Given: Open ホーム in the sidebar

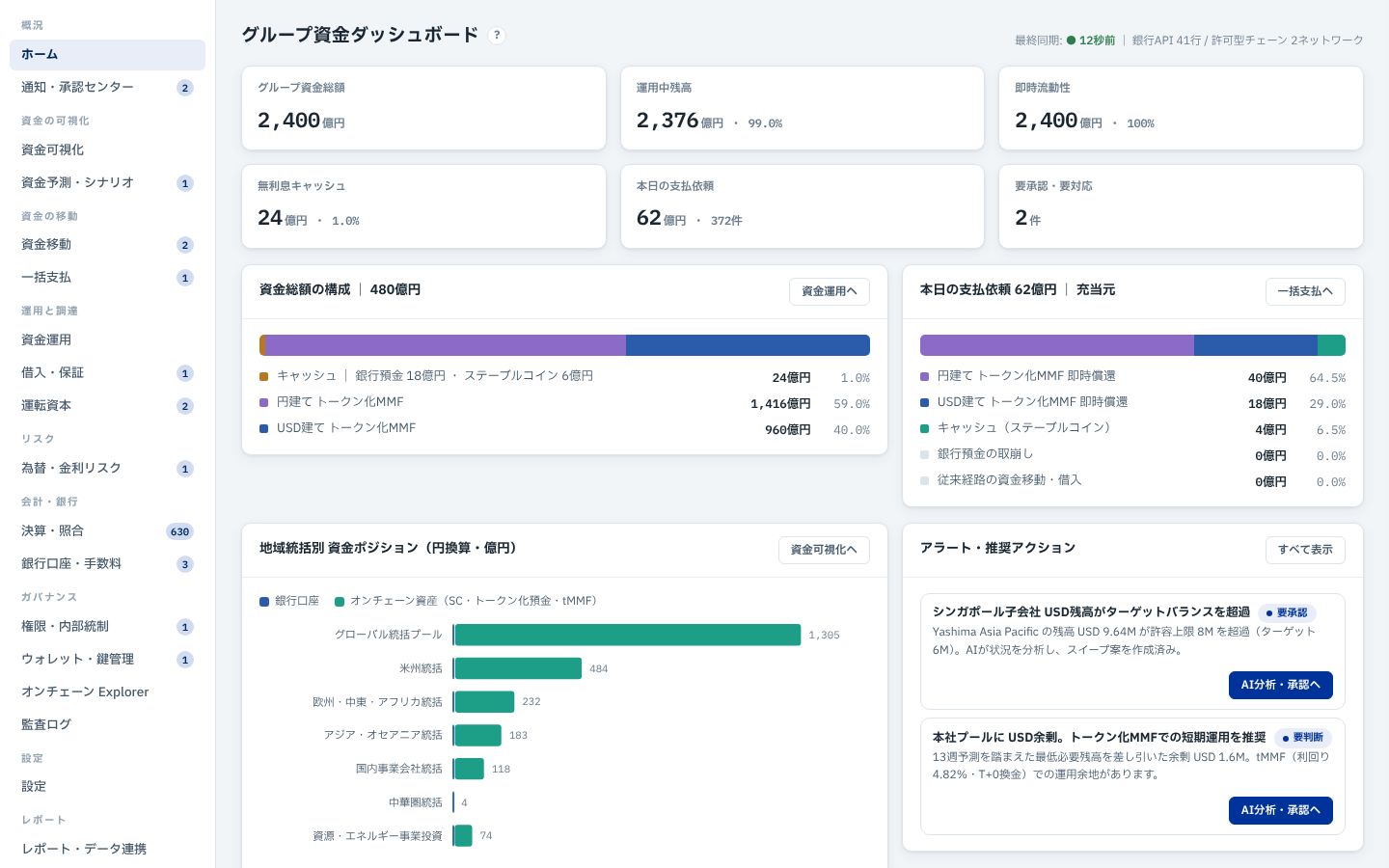Looking at the screenshot, I should point(107,55).
